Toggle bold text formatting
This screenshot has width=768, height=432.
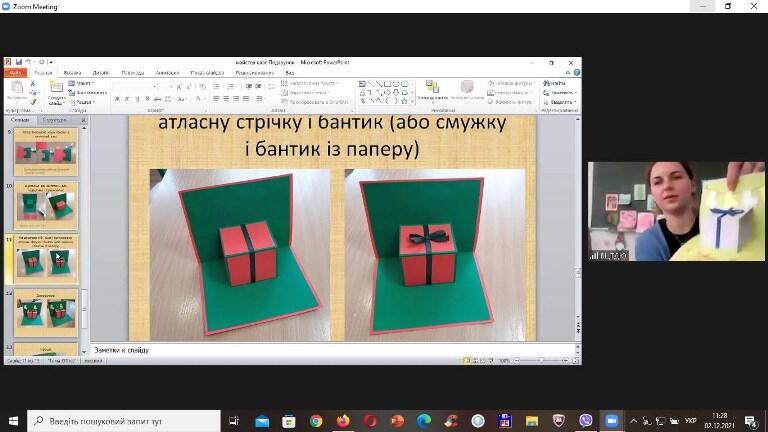click(117, 99)
